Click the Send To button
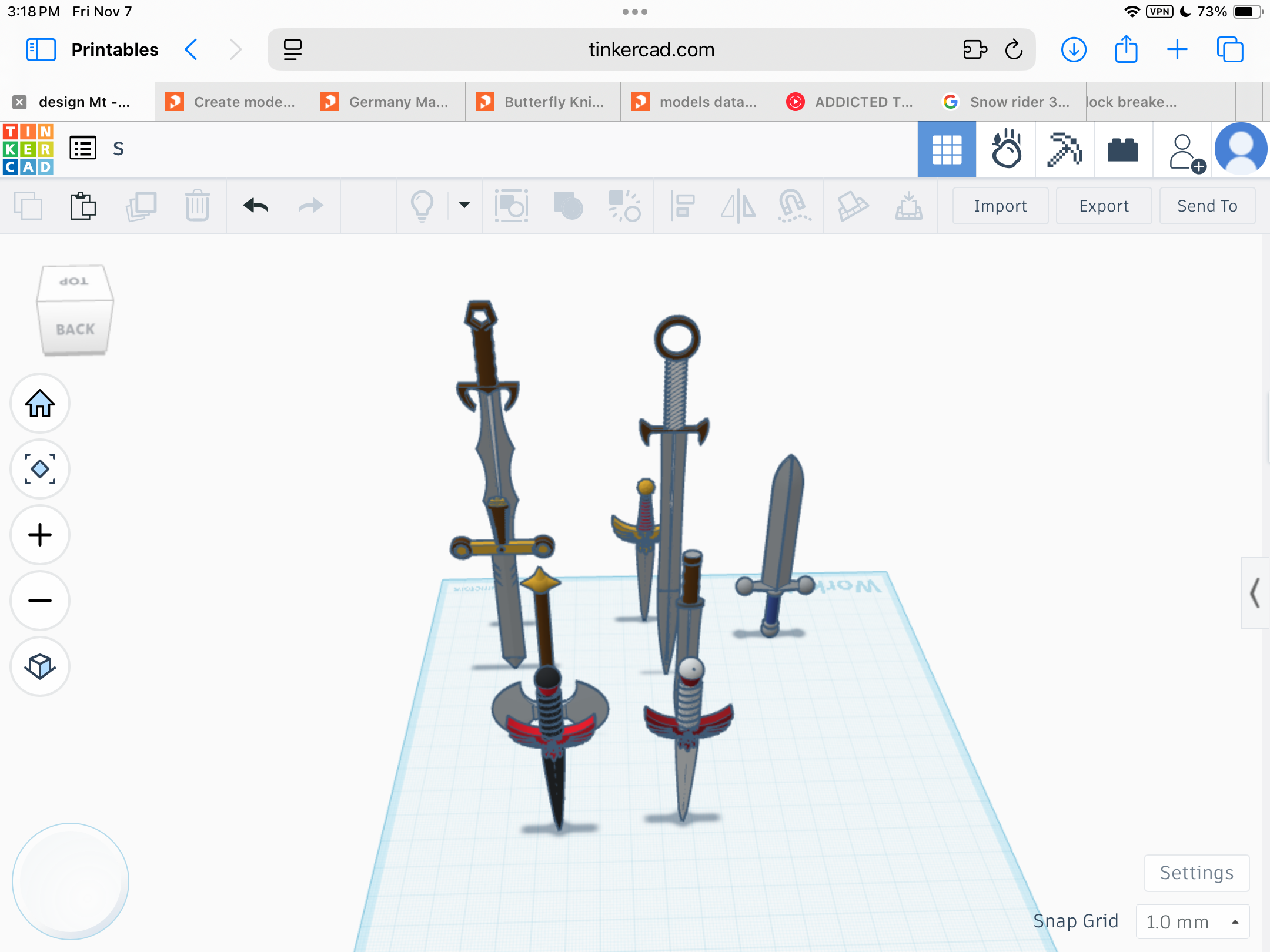This screenshot has height=952, width=1270. (x=1207, y=206)
